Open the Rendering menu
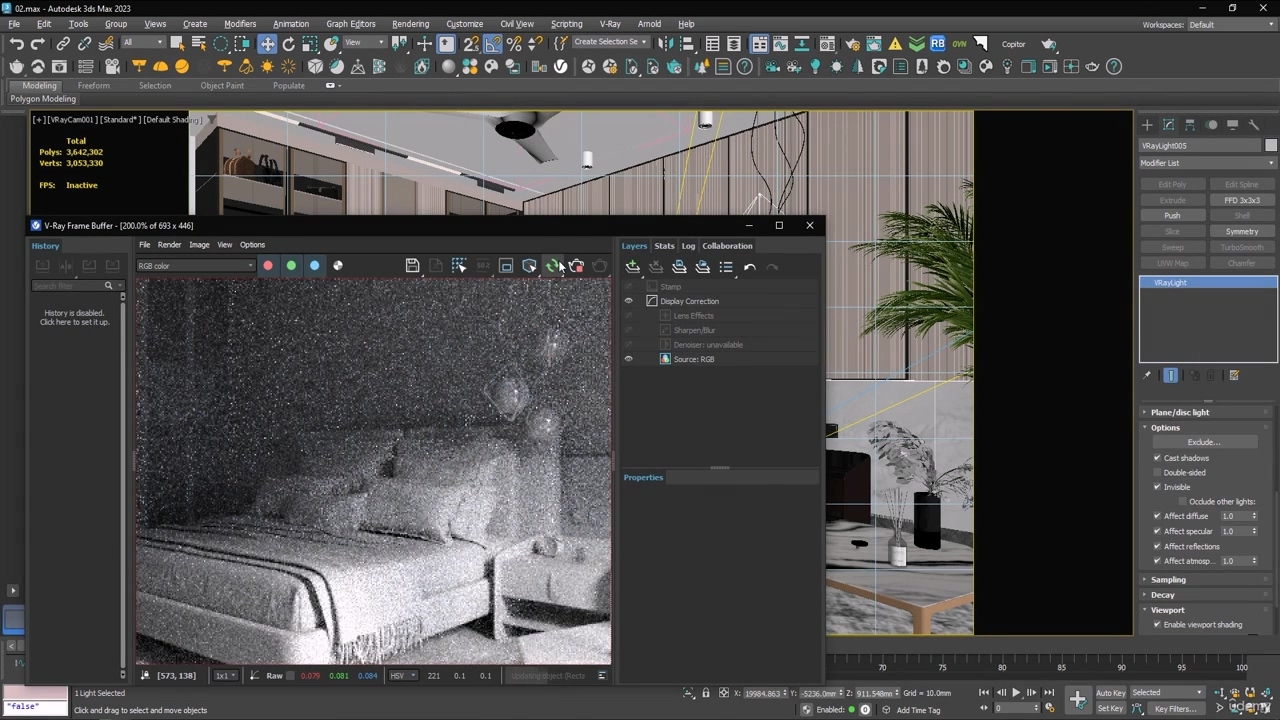The height and width of the screenshot is (720, 1280). (x=410, y=24)
